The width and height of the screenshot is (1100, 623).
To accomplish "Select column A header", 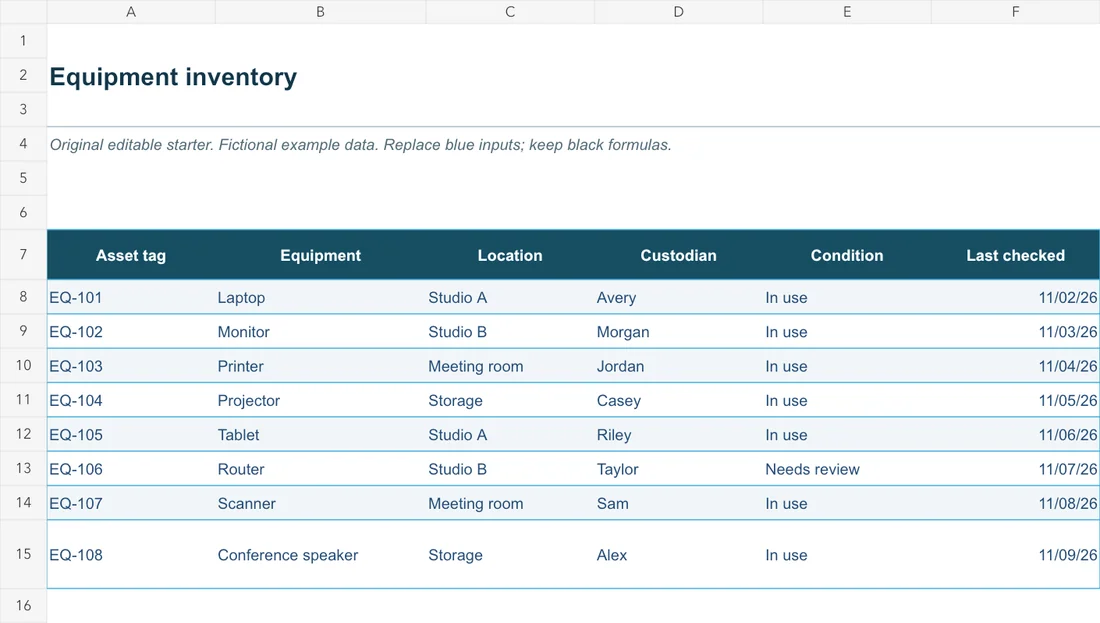I will [131, 12].
